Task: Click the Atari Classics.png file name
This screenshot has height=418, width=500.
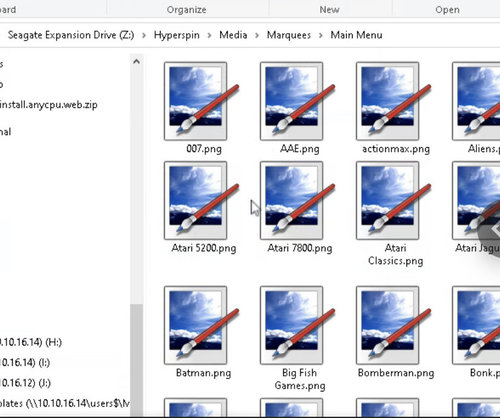Action: [396, 254]
